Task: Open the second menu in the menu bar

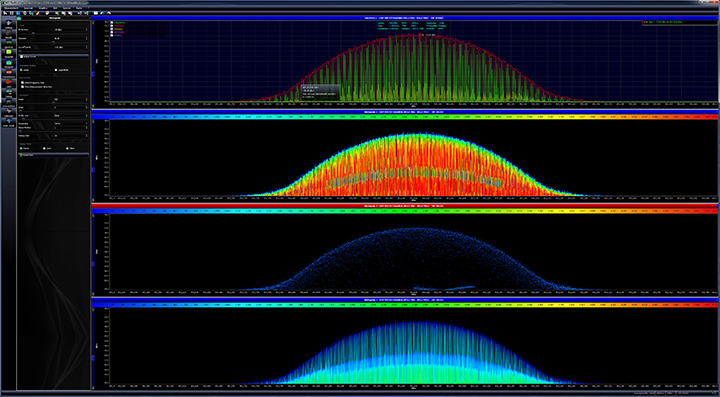Action: (x=28, y=8)
